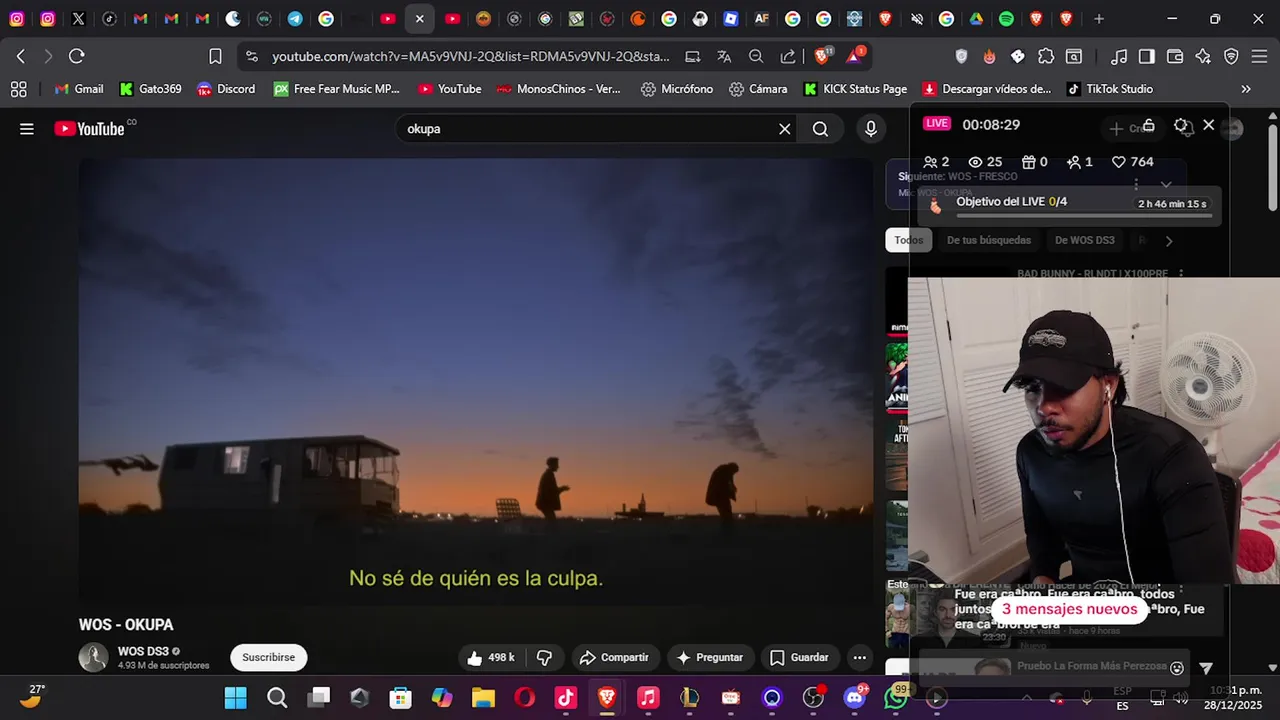Expand the playlist panel chevron

point(1165,185)
